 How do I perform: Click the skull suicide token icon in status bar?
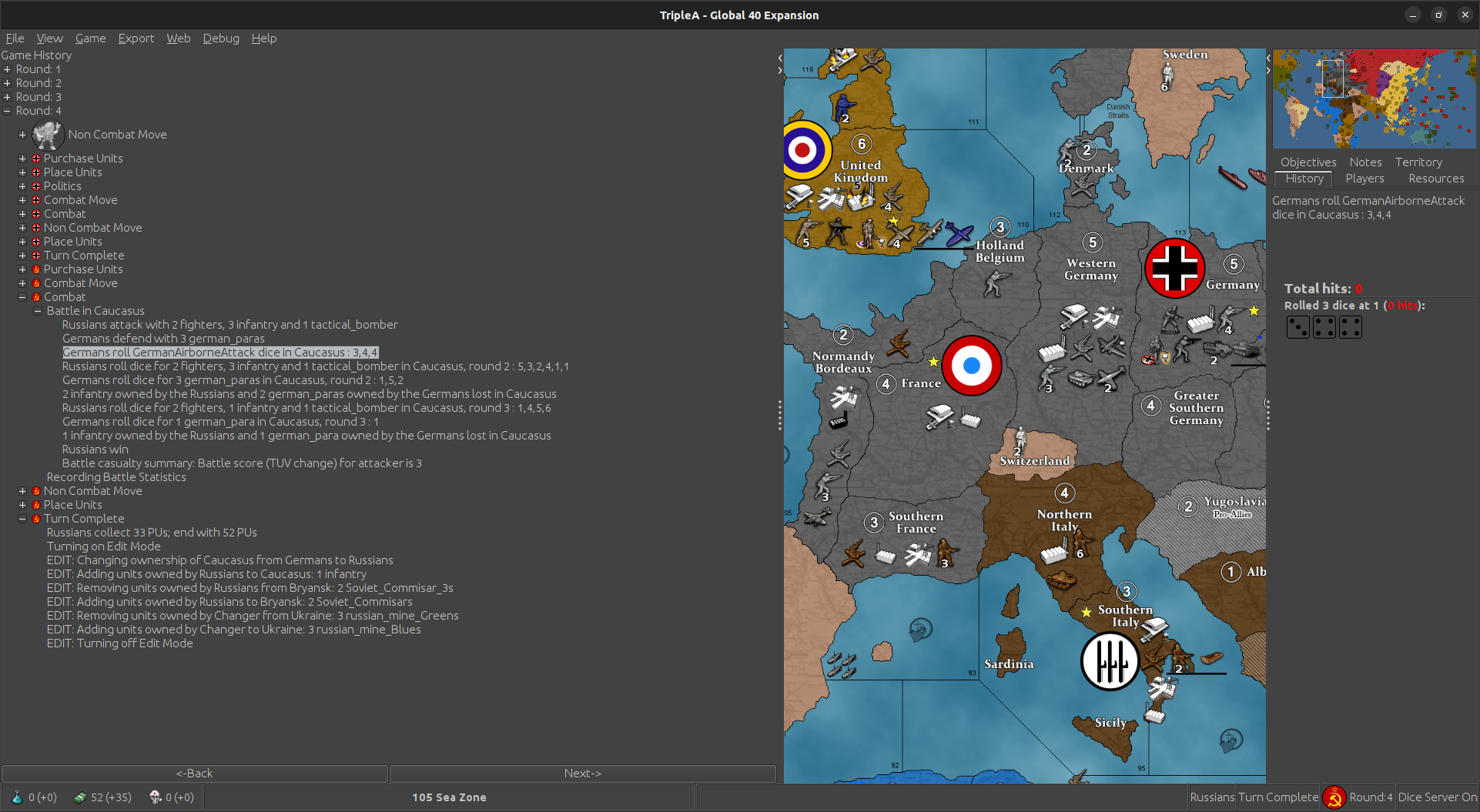coord(155,797)
